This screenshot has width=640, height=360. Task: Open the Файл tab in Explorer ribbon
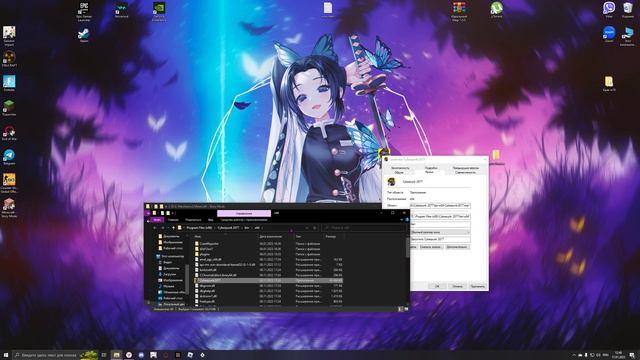(x=156, y=220)
